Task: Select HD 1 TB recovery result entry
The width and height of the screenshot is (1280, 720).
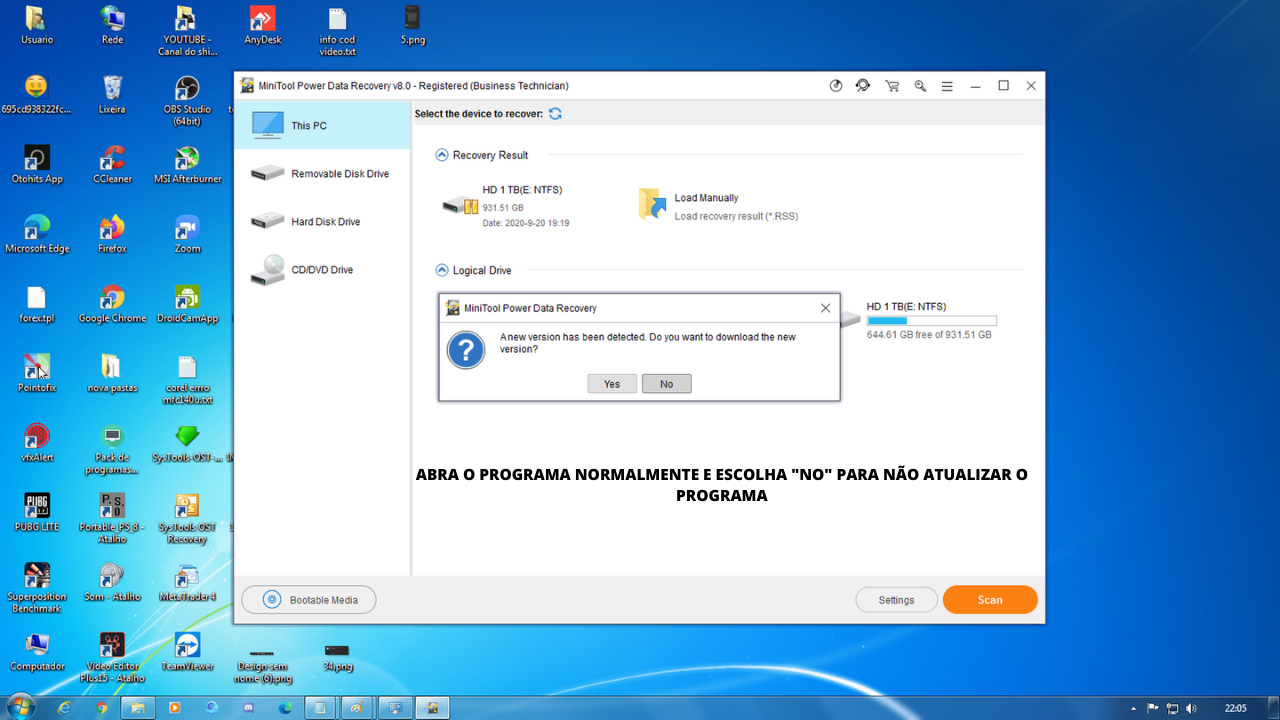Action: point(506,206)
